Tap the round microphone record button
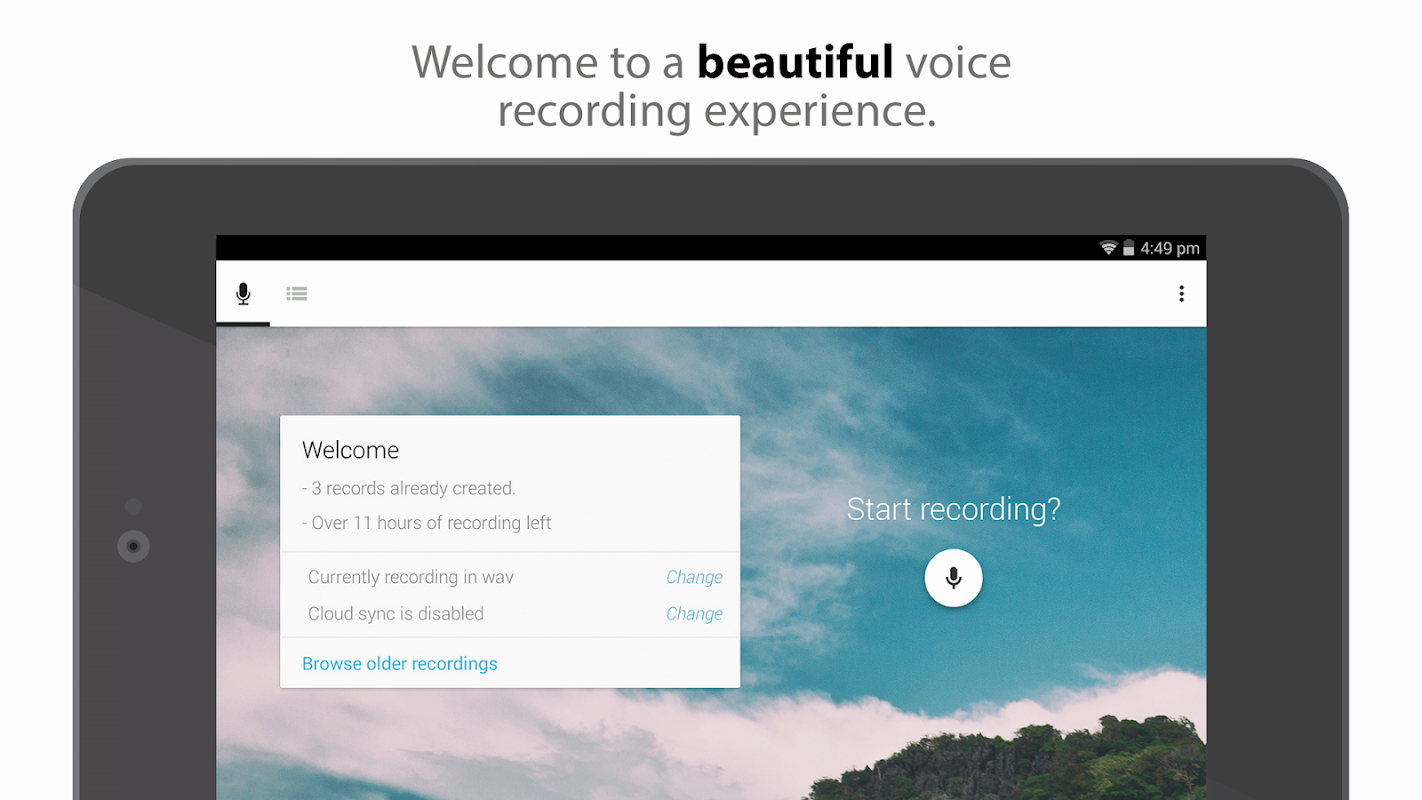 (954, 577)
